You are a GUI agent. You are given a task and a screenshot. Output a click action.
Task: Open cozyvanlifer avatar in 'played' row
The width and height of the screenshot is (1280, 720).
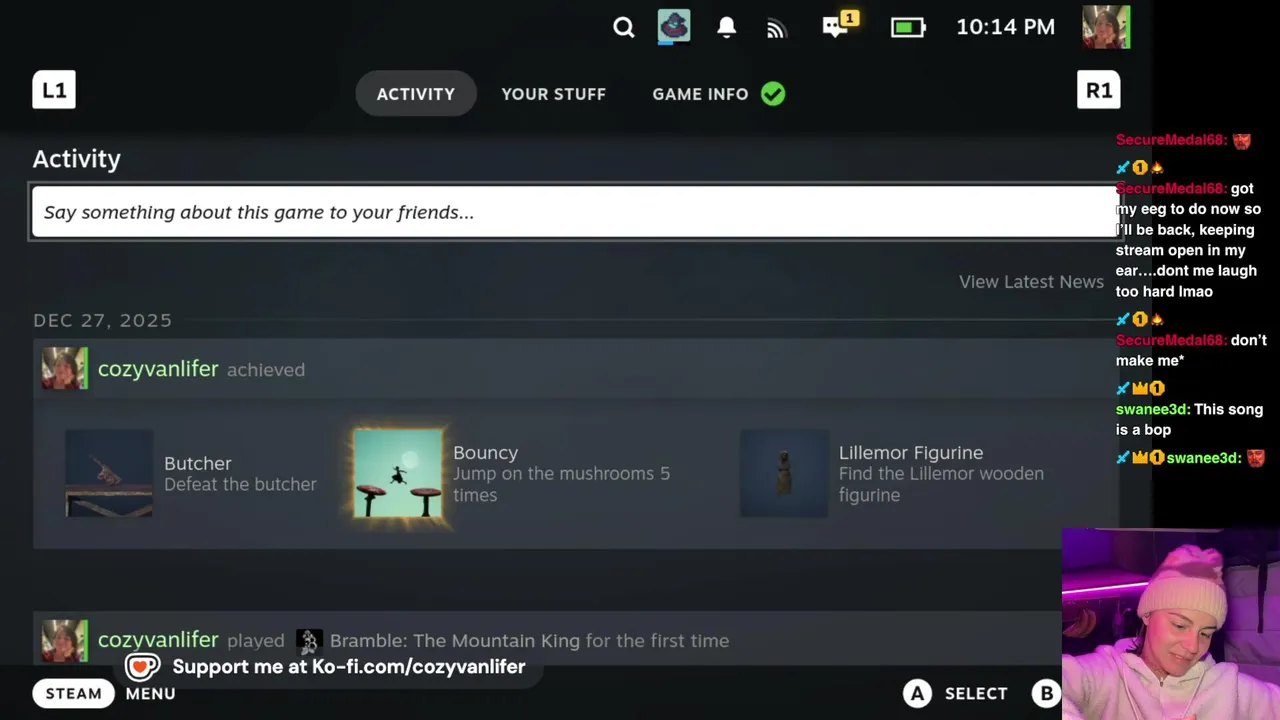click(x=64, y=640)
